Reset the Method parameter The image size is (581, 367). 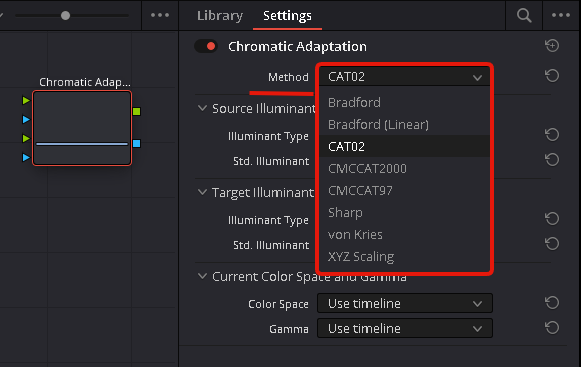(552, 76)
